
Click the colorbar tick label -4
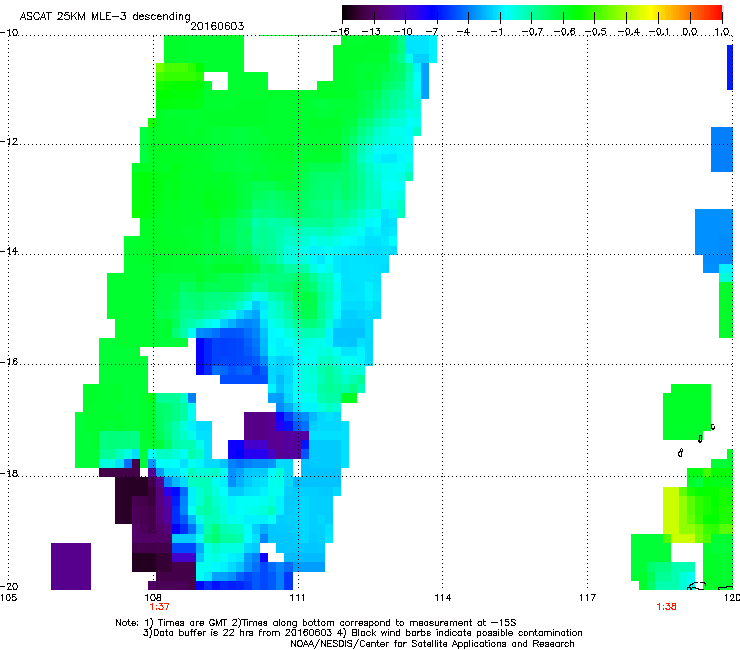coord(463,32)
